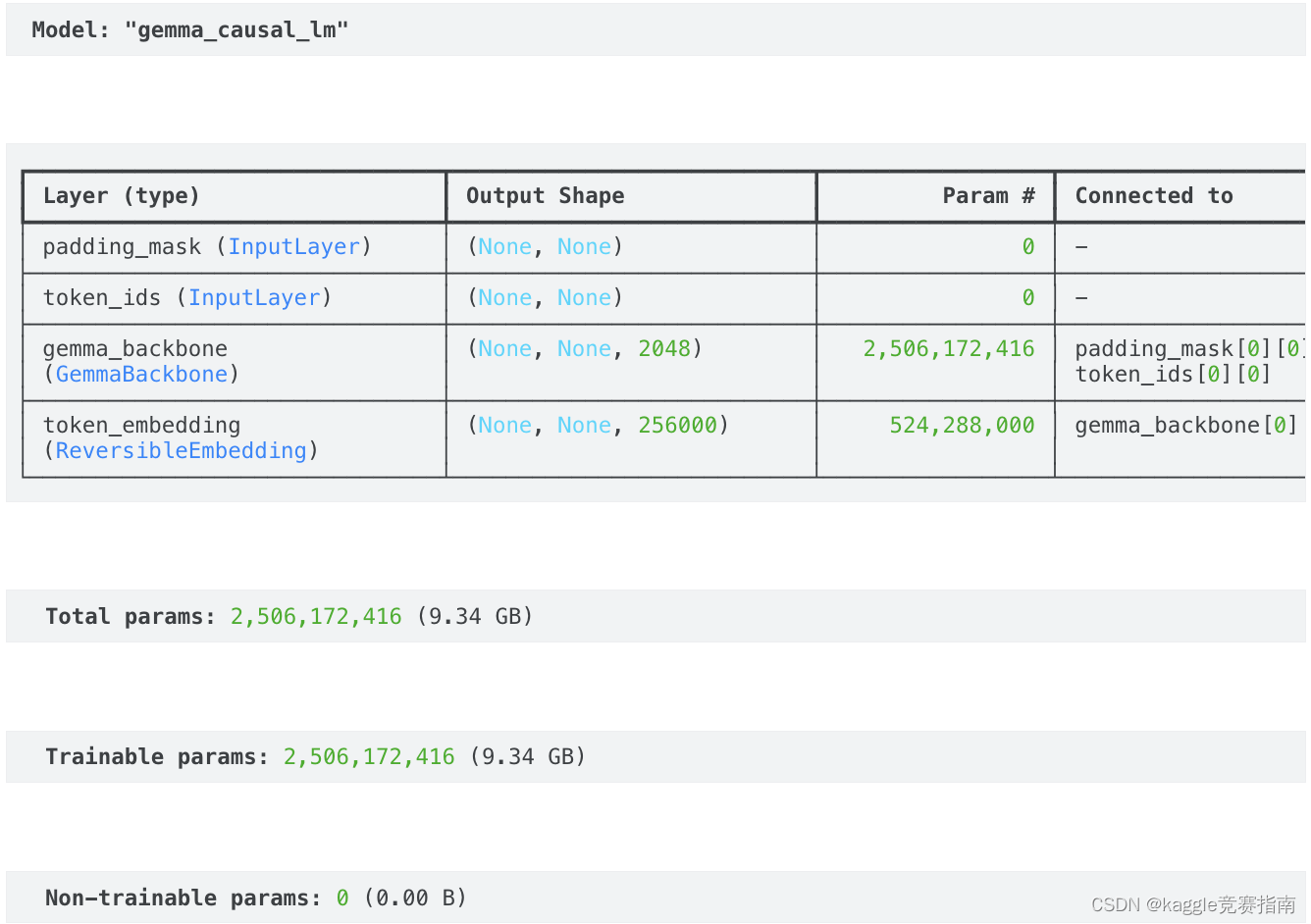Select output shape of token_ids row
Viewport: 1311px width, 924px height.
[545, 298]
